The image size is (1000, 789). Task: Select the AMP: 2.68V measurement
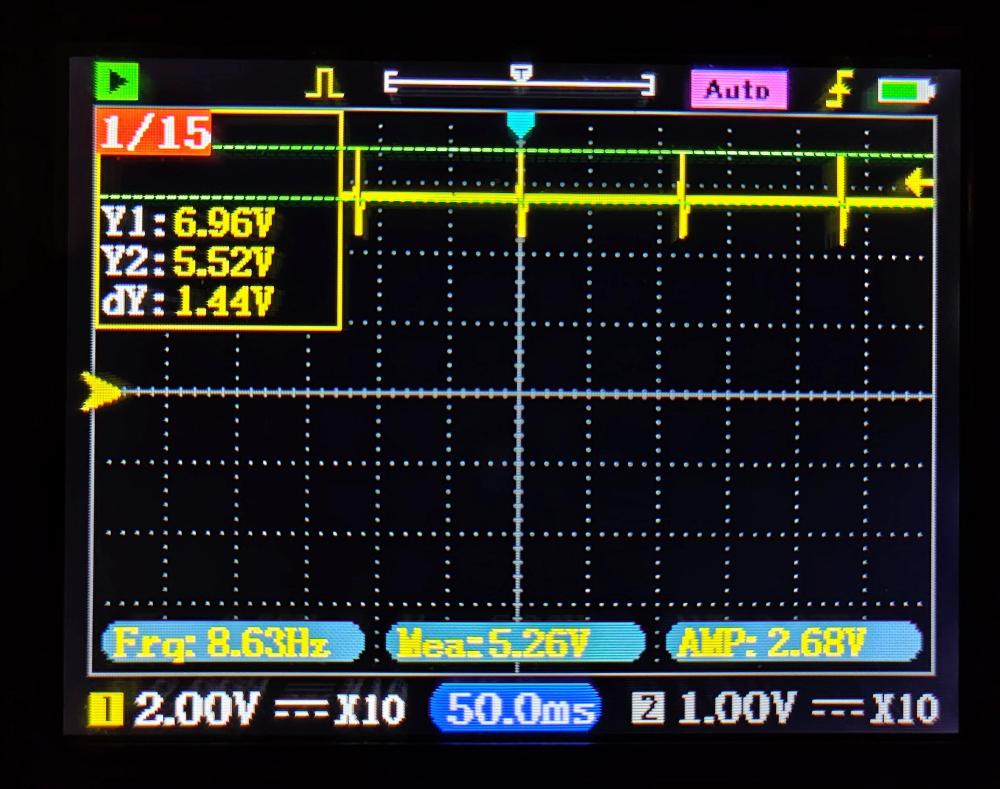(792, 642)
